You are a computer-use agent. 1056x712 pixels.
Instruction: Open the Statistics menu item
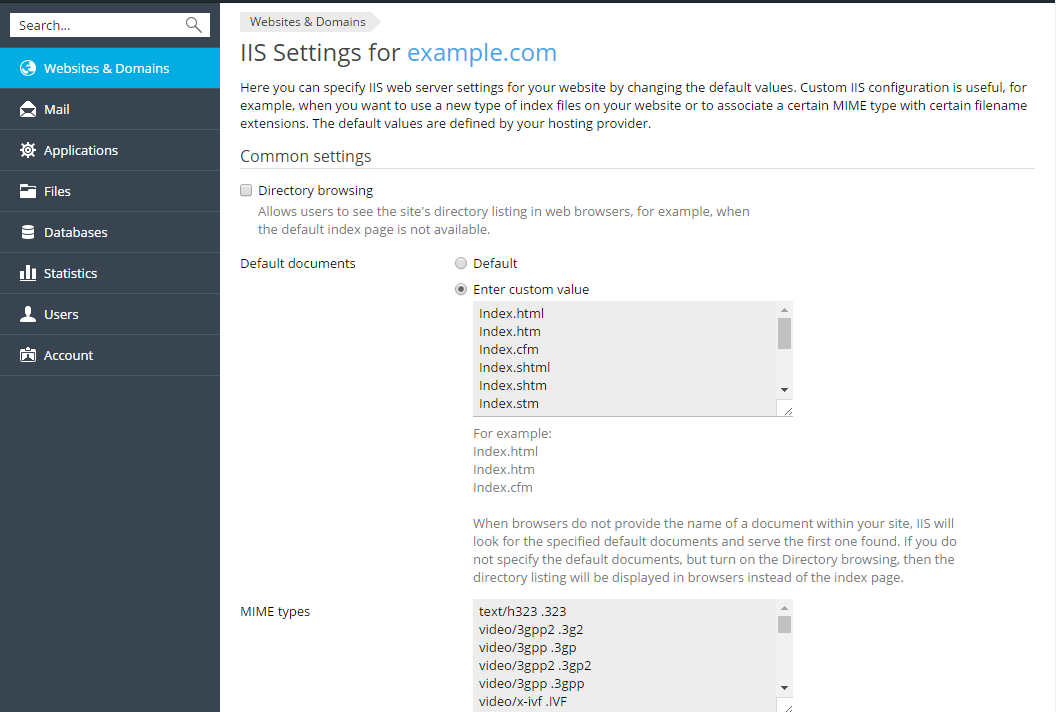[70, 274]
